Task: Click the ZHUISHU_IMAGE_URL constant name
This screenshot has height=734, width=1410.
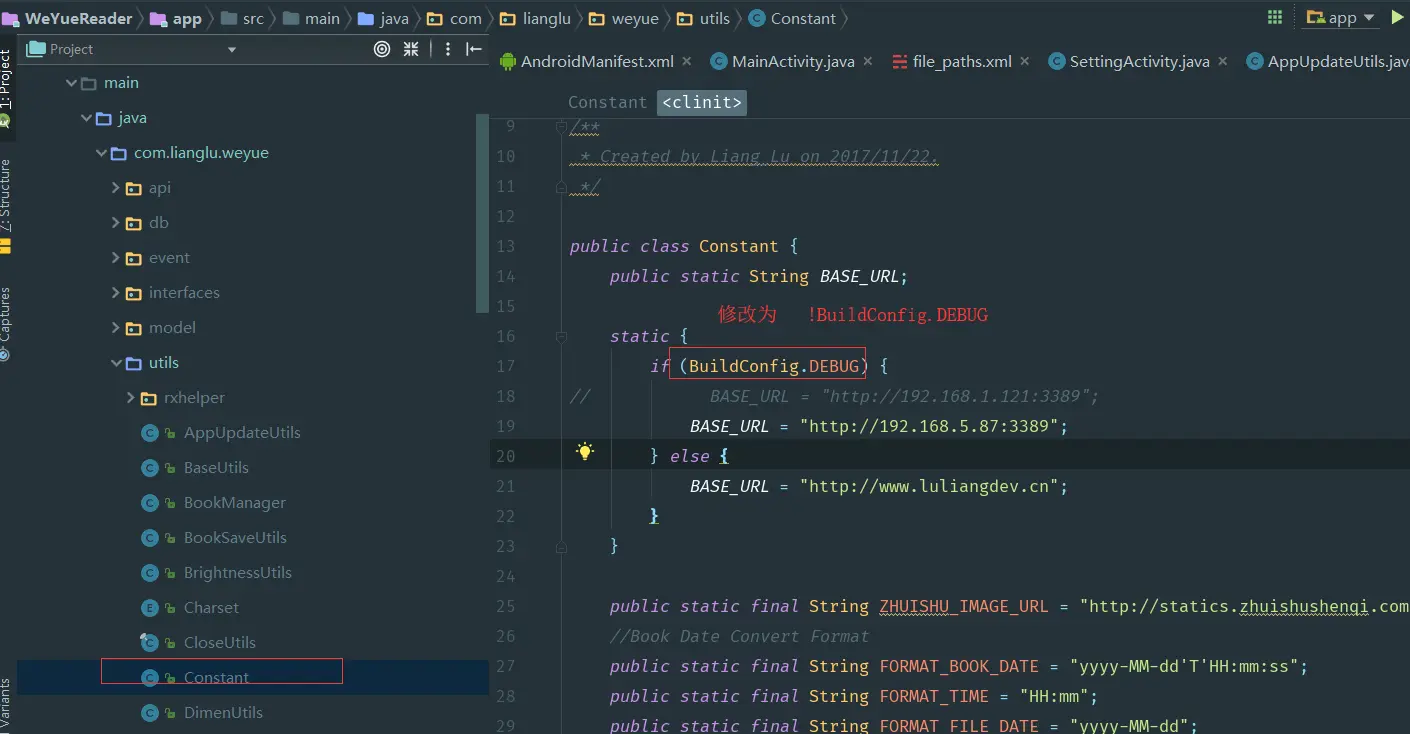Action: point(964,606)
